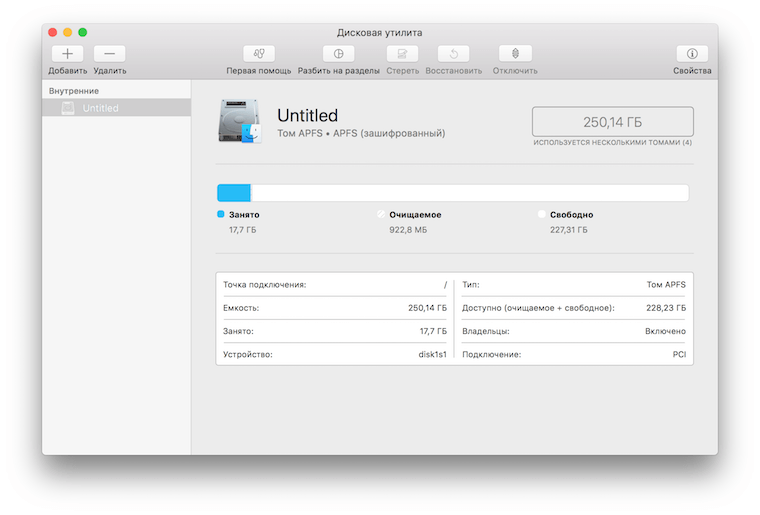The width and height of the screenshot is (760, 515).
Task: Run First Aid (Первая помощь) tool
Action: pyautogui.click(x=259, y=54)
